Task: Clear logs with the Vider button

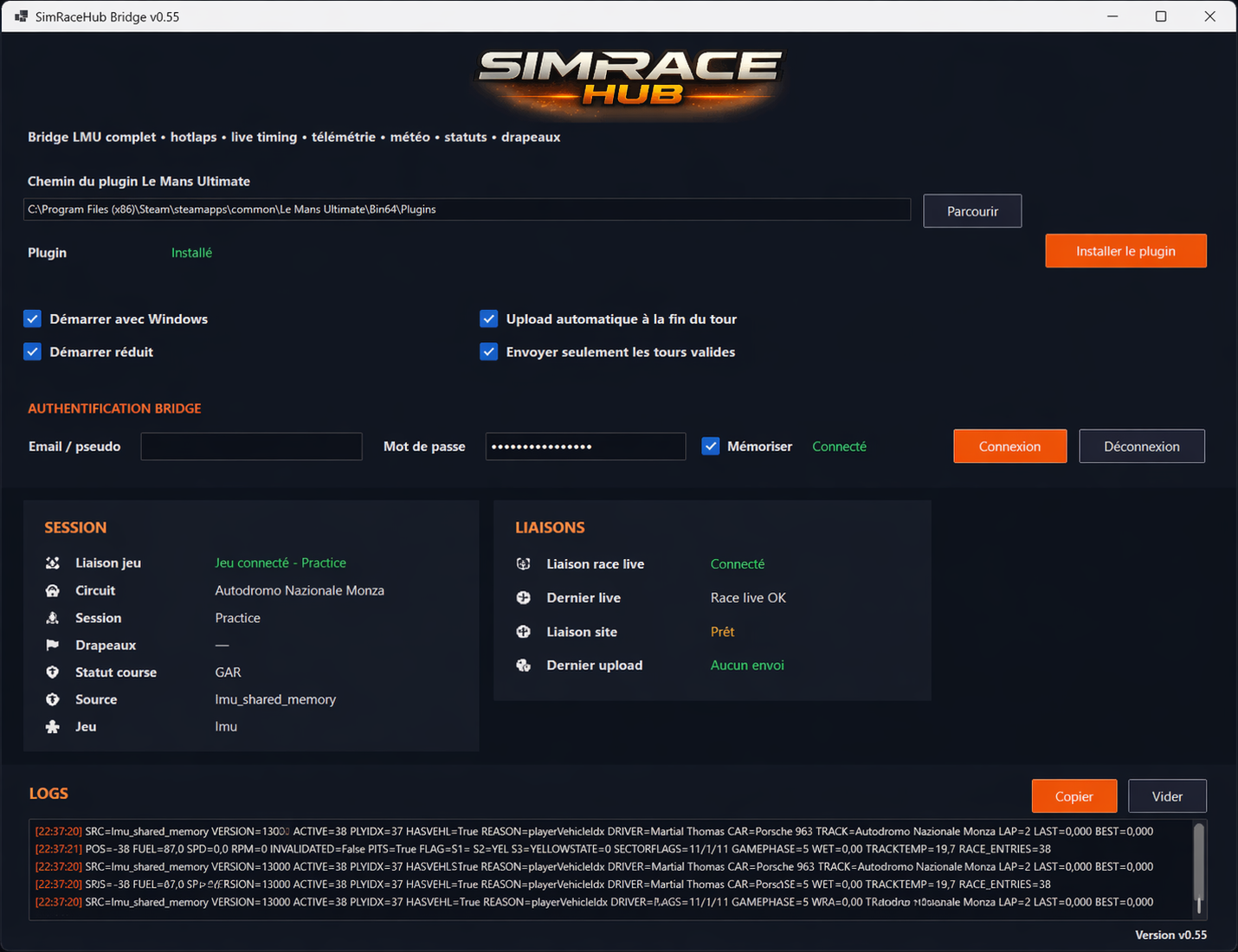Action: point(1167,796)
